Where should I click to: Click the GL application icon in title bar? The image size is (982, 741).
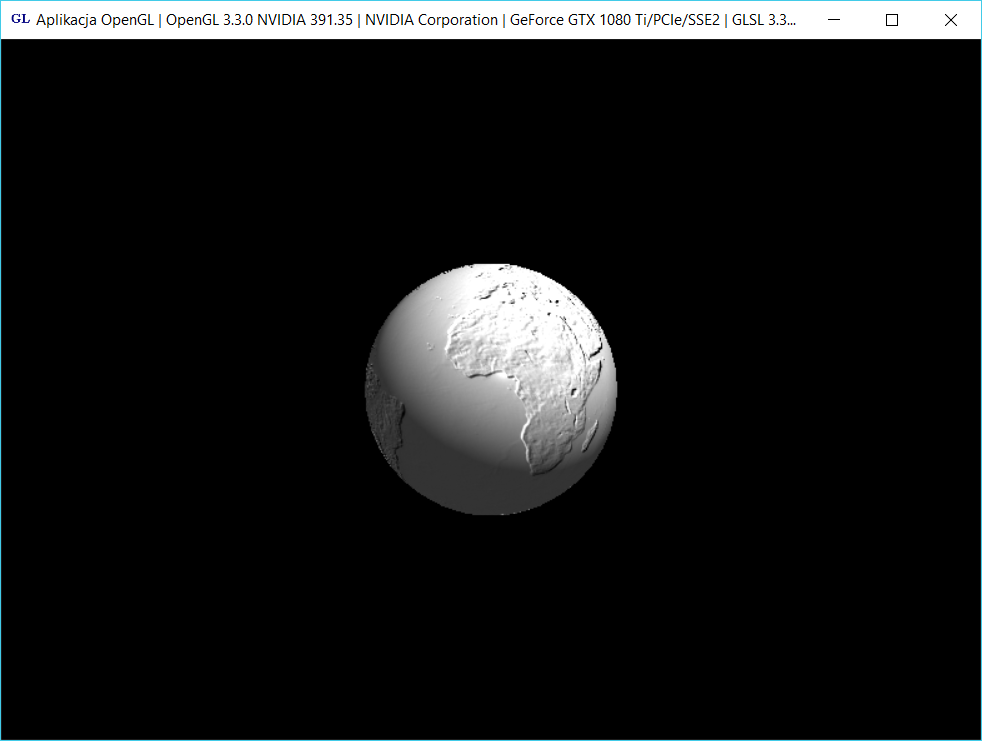point(19,19)
